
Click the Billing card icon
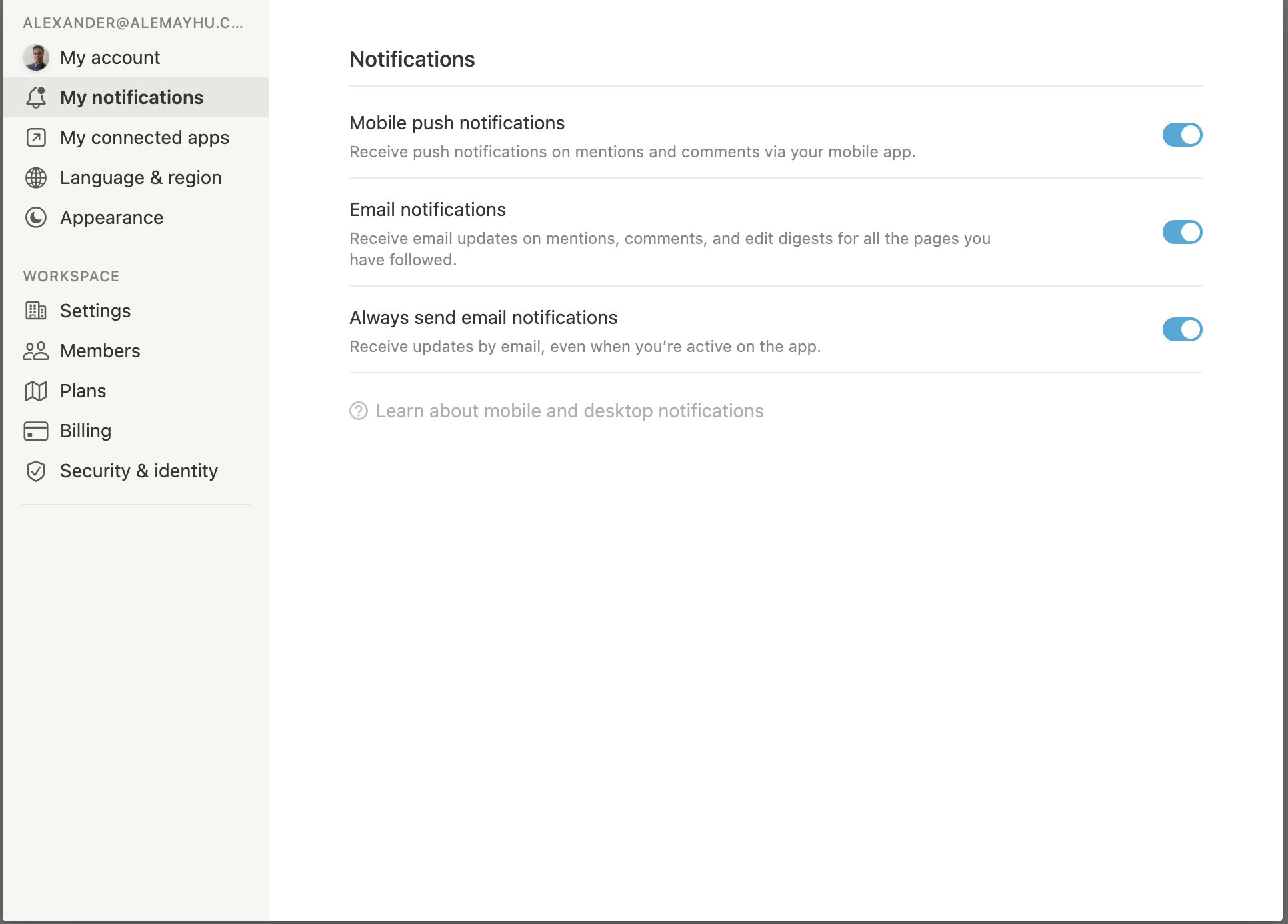[x=36, y=431]
